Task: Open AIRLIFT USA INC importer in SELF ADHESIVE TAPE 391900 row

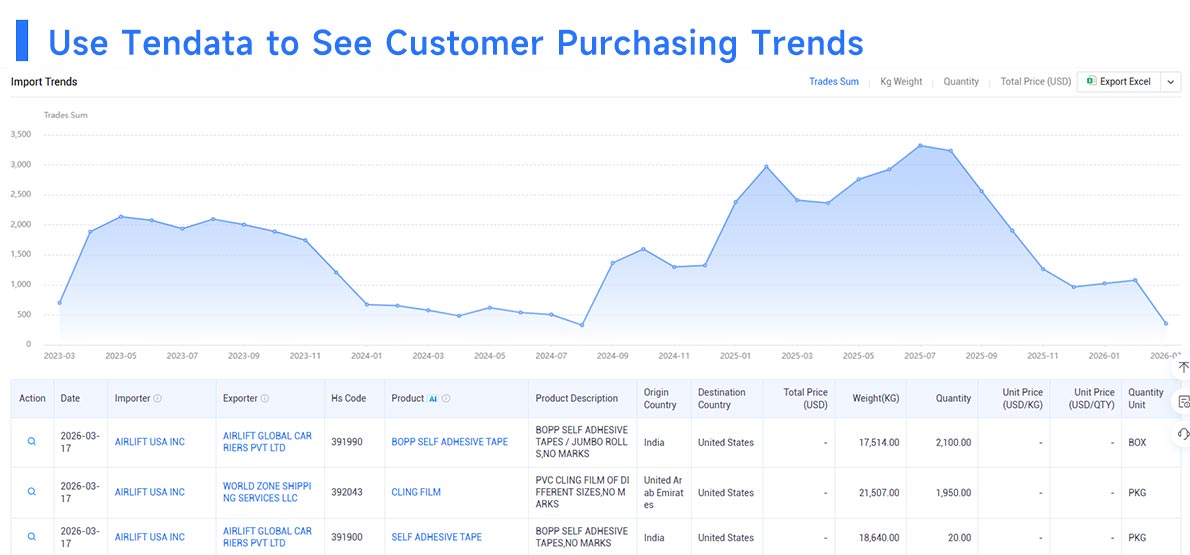Action: click(150, 537)
